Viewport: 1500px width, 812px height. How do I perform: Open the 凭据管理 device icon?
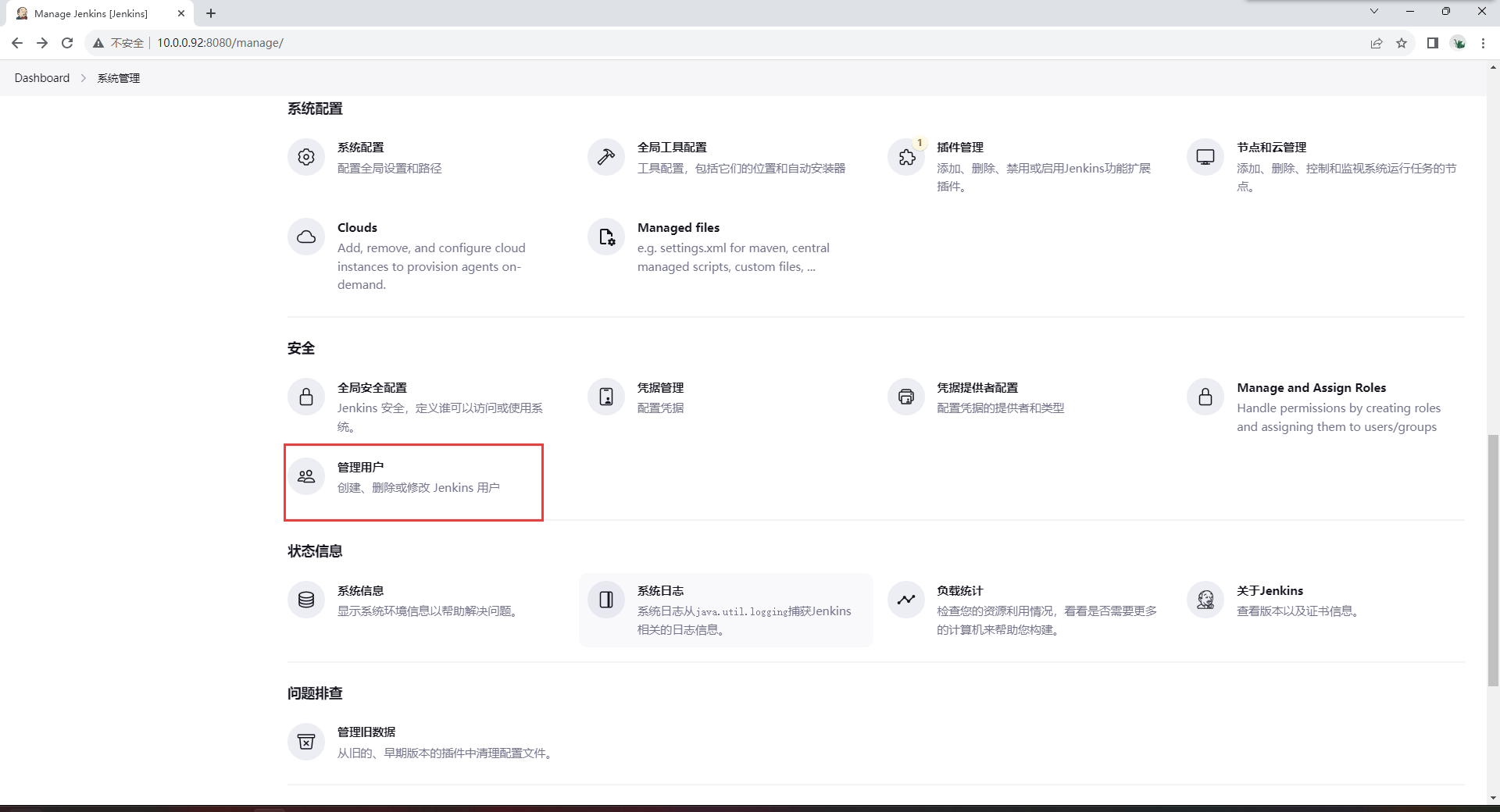point(606,397)
